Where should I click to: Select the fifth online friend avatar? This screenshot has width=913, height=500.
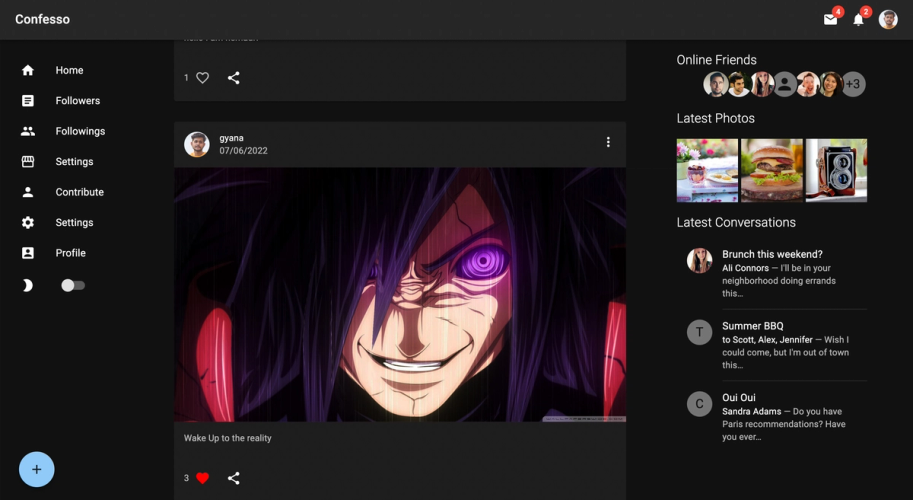pos(808,84)
